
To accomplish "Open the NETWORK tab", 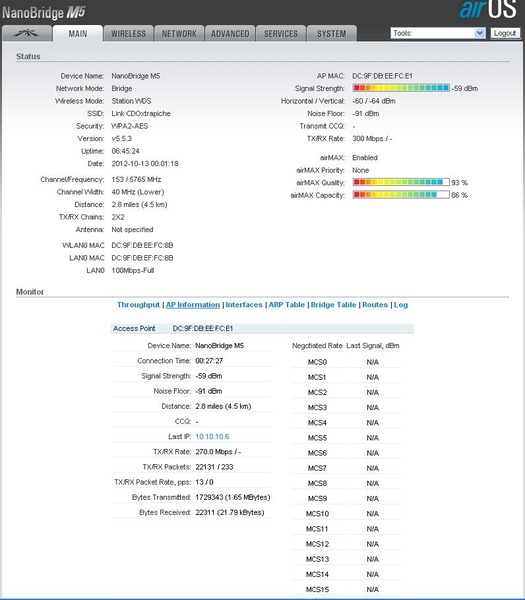I will [x=179, y=34].
